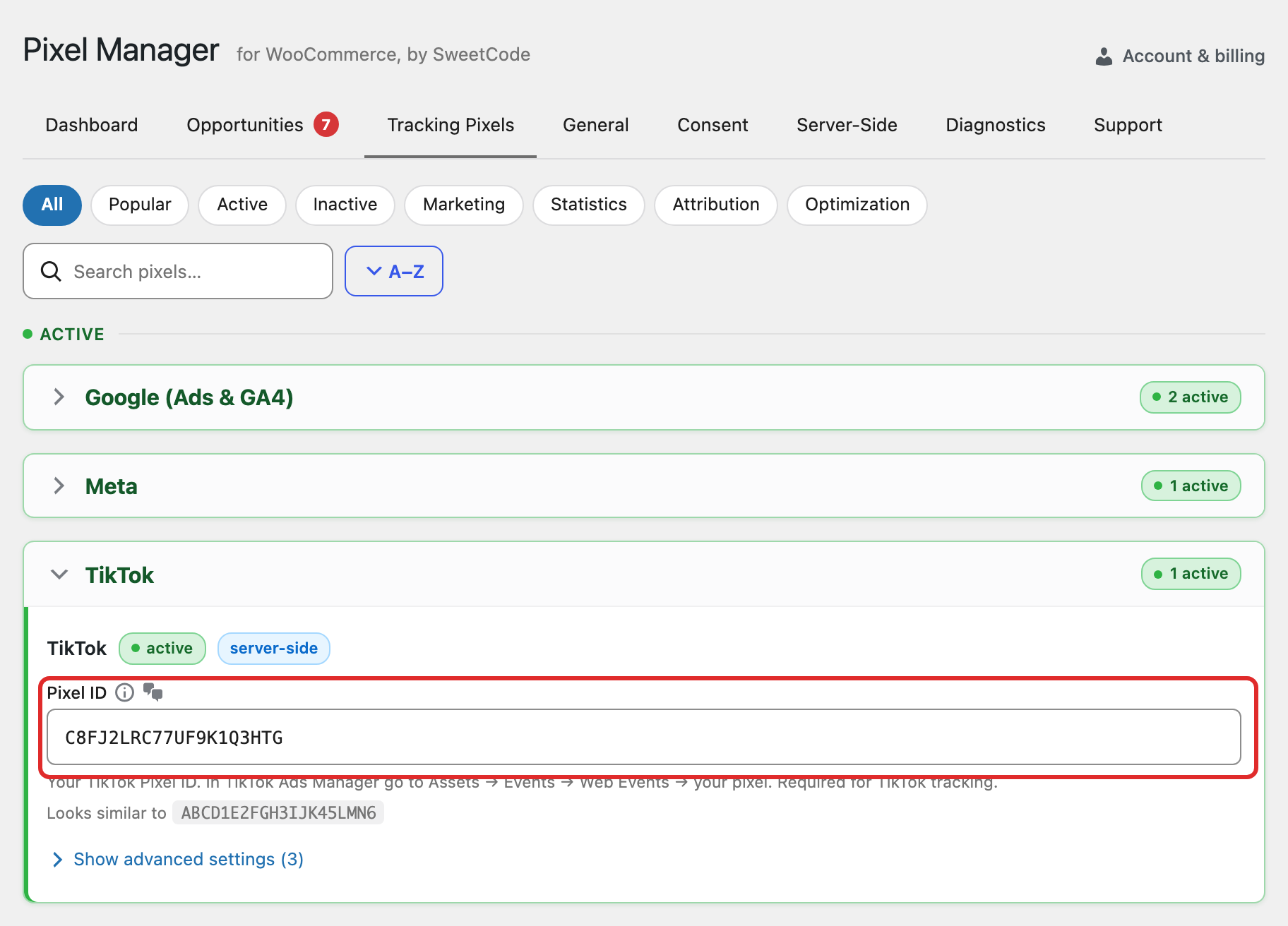The height and width of the screenshot is (926, 1288).
Task: Click the Pixel Manager title
Action: click(x=121, y=50)
